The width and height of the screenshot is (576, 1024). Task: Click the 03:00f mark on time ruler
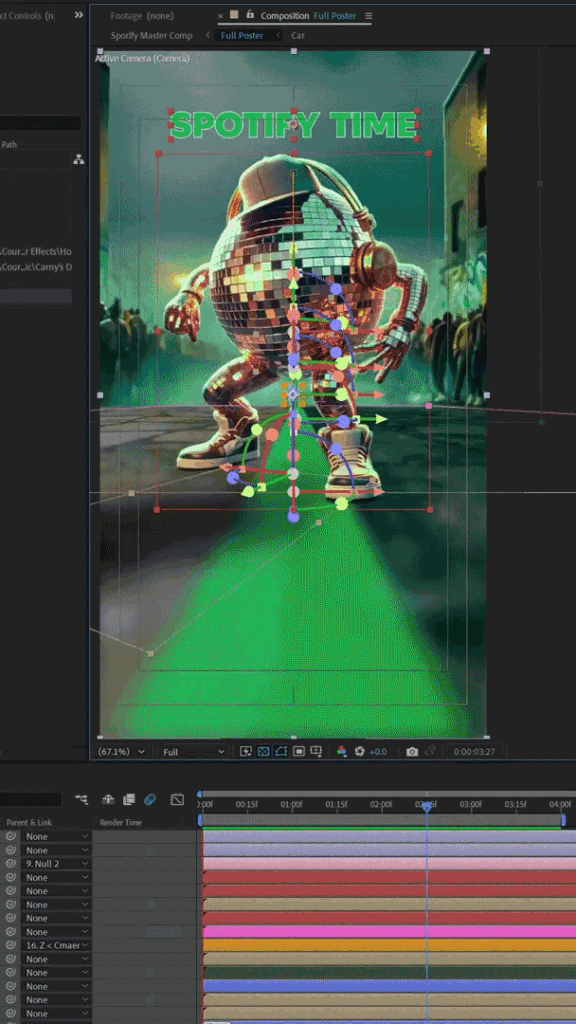[470, 805]
